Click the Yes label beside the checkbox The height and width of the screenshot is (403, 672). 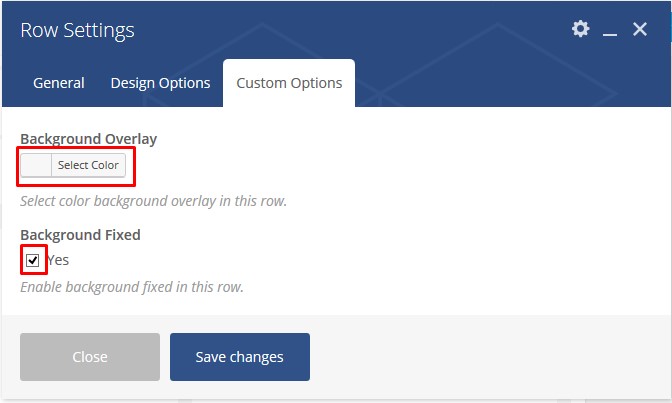(58, 260)
